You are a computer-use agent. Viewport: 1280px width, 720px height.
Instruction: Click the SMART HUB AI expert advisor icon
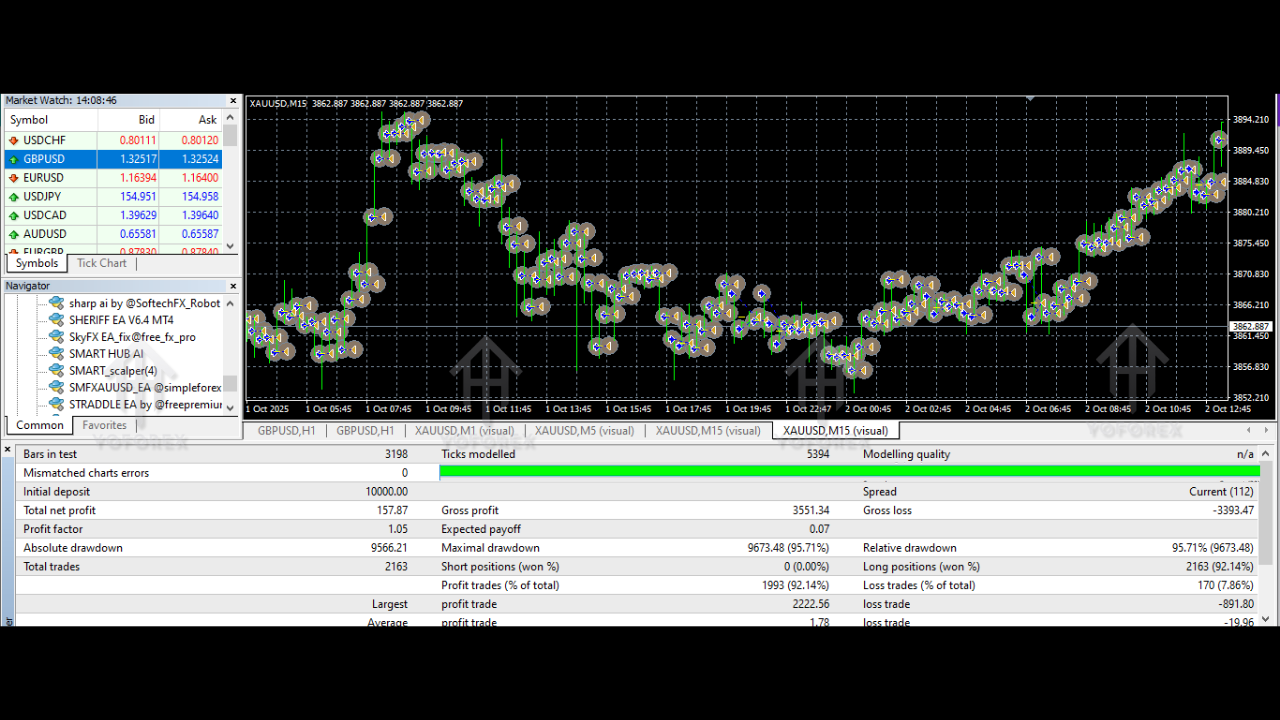(x=56, y=354)
